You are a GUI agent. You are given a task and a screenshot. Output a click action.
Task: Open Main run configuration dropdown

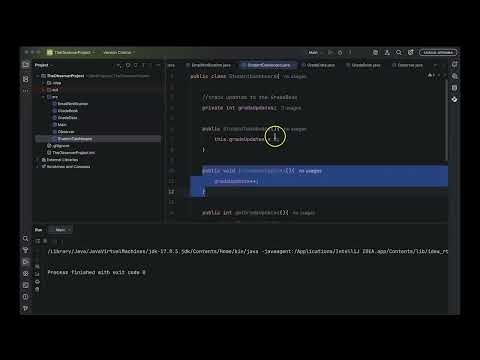tap(316, 53)
